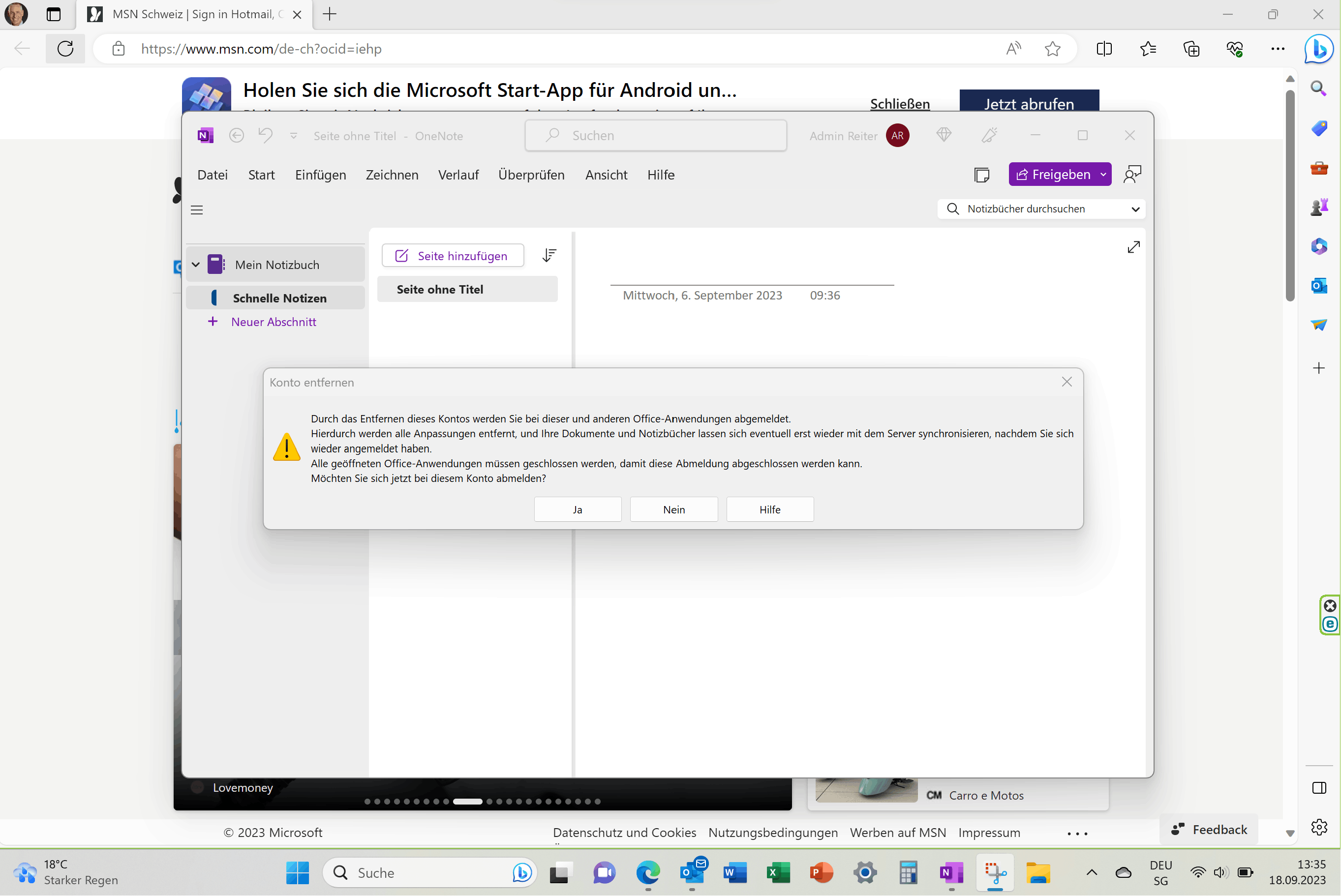Collapse the Mein Notizbuch tree chevron
Viewport: 1341px width, 896px height.
pos(195,265)
